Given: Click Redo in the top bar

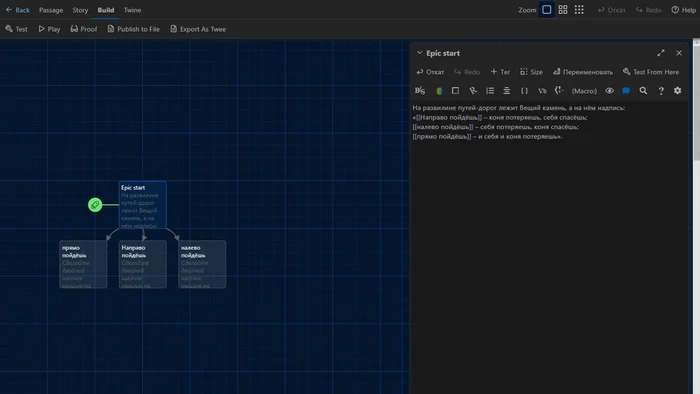Looking at the screenshot, I should tap(649, 10).
